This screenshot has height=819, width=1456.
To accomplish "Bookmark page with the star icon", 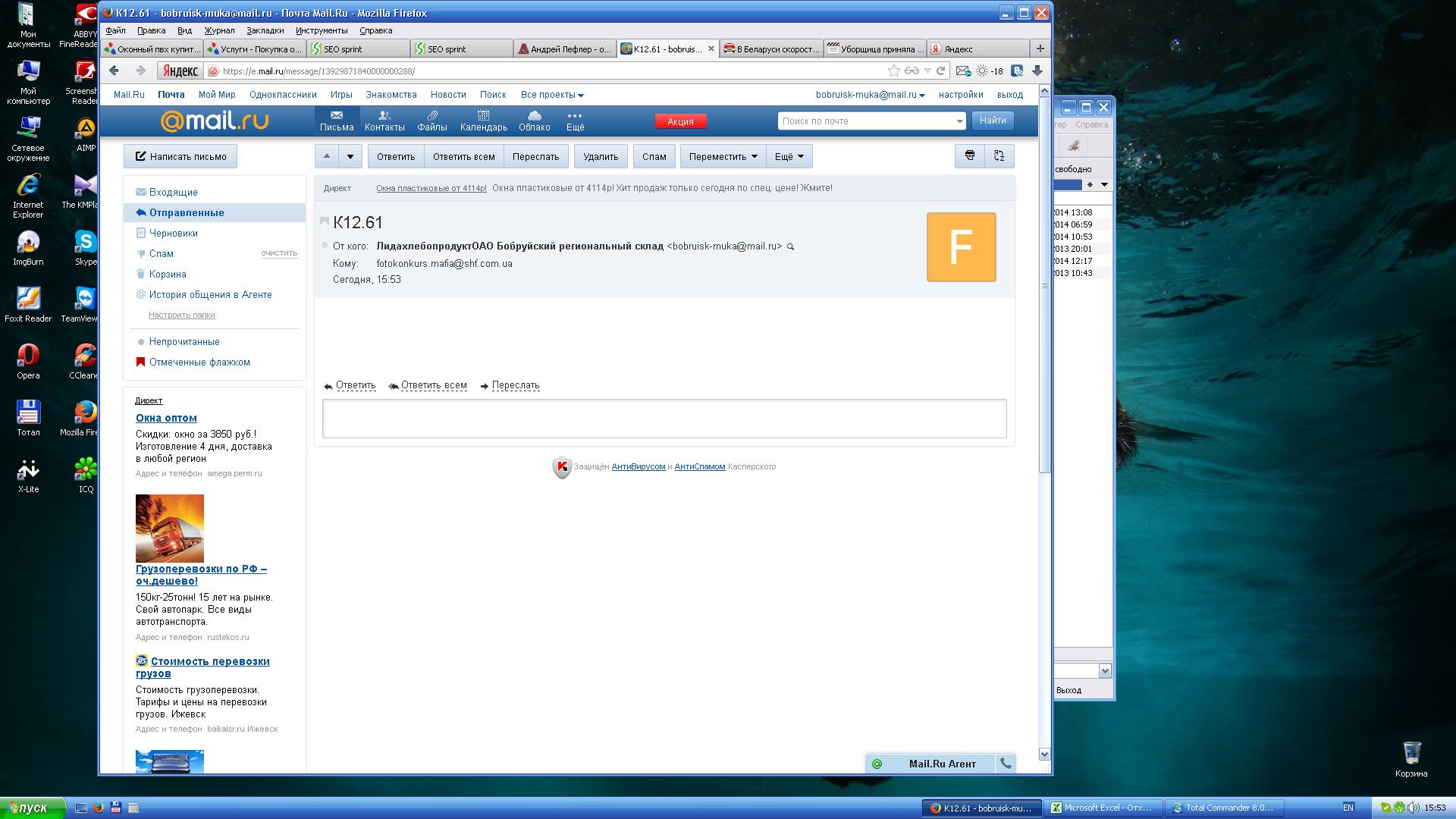I will (893, 71).
